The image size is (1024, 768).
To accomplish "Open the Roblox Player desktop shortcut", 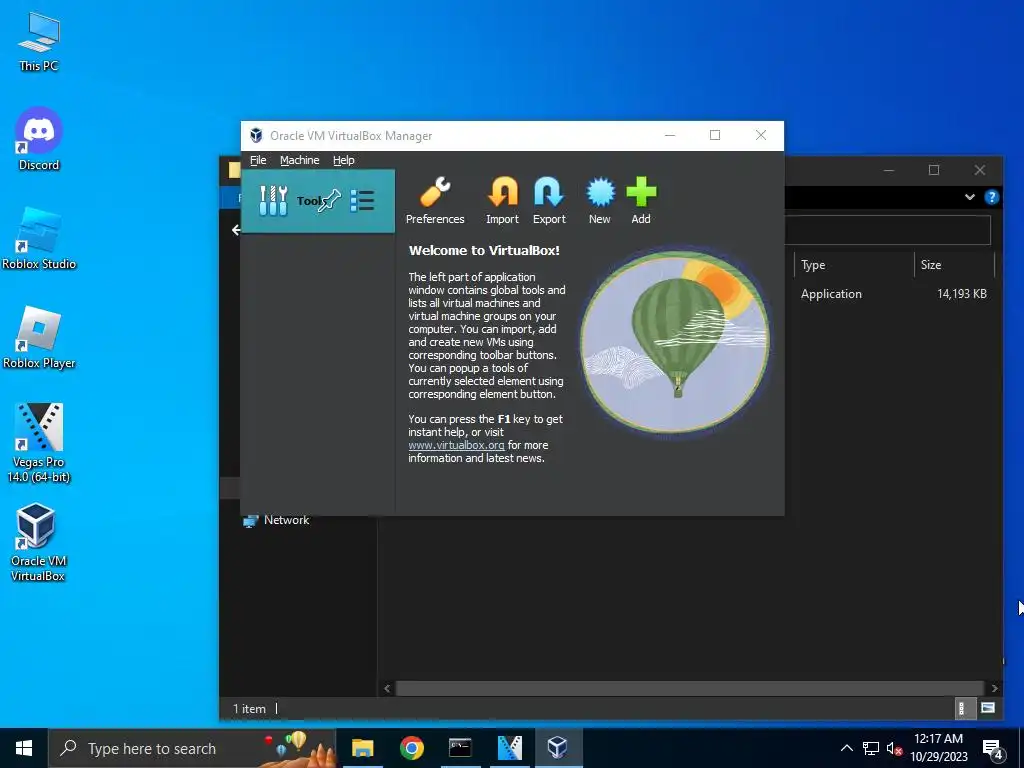I will point(39,338).
